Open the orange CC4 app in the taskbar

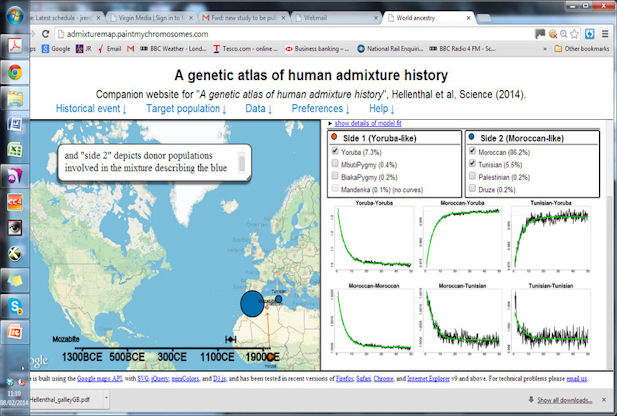point(15,202)
